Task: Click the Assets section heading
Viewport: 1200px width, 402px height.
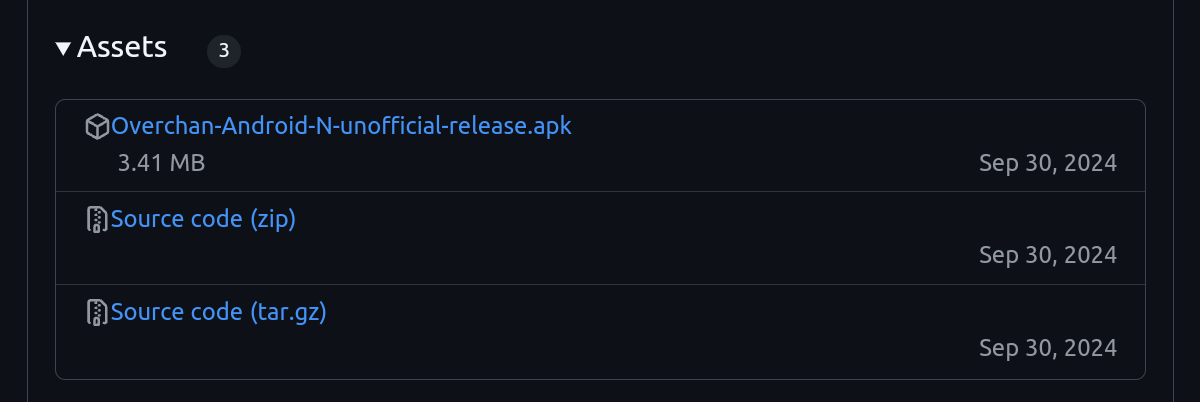Action: pos(121,47)
